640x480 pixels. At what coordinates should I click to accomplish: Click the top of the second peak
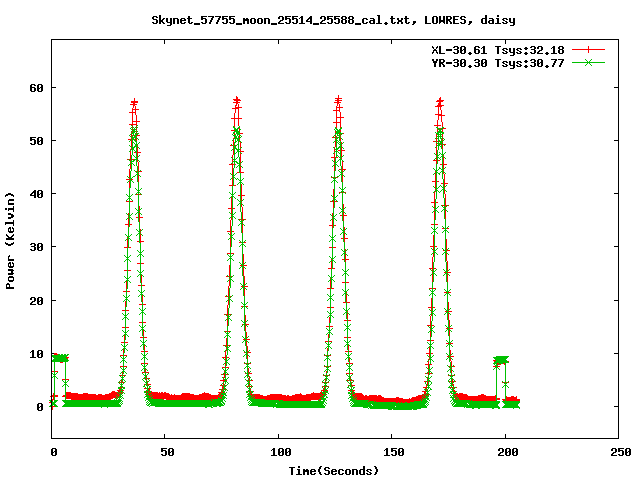pos(236,100)
